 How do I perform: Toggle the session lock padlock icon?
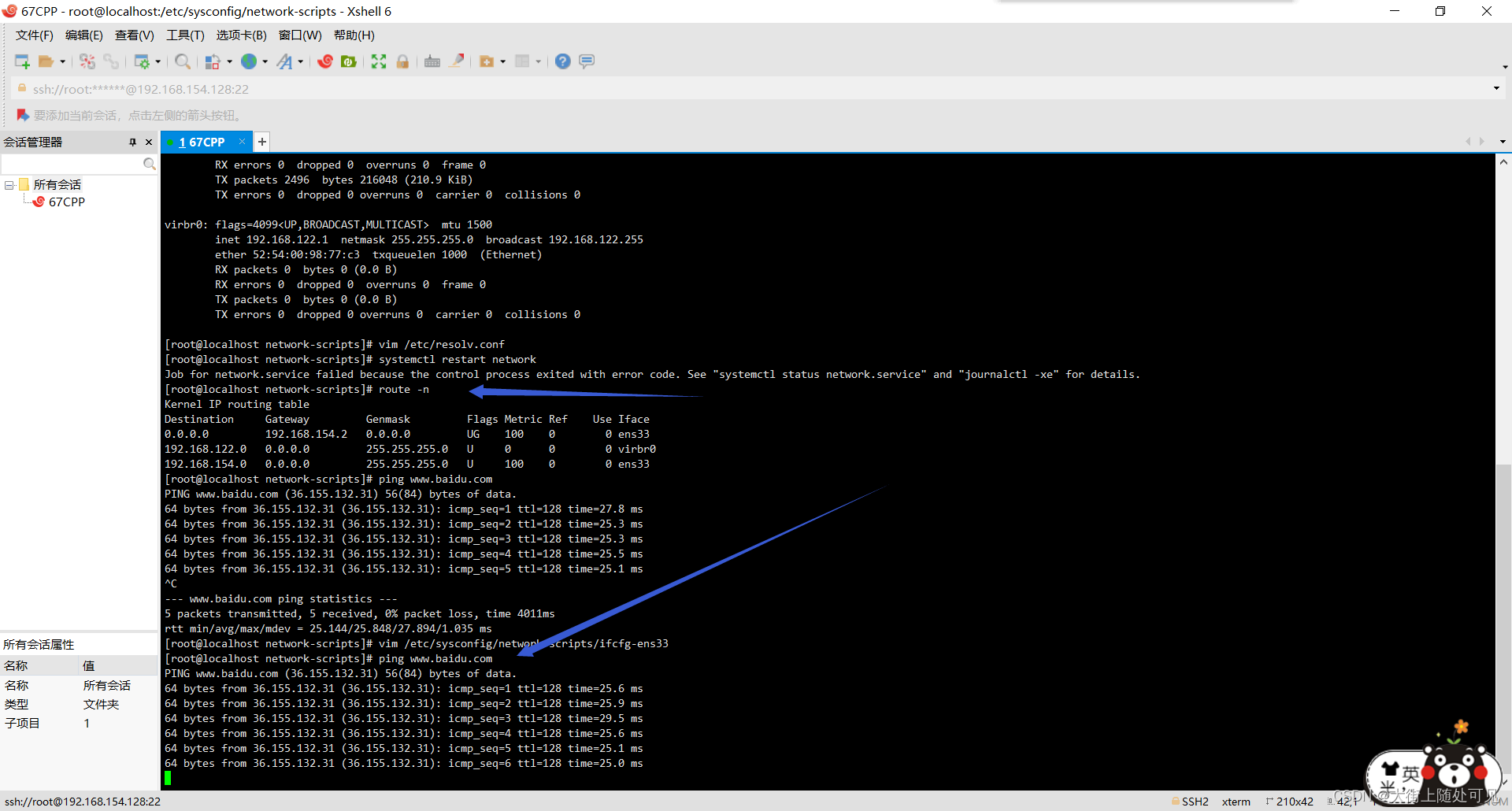(402, 61)
